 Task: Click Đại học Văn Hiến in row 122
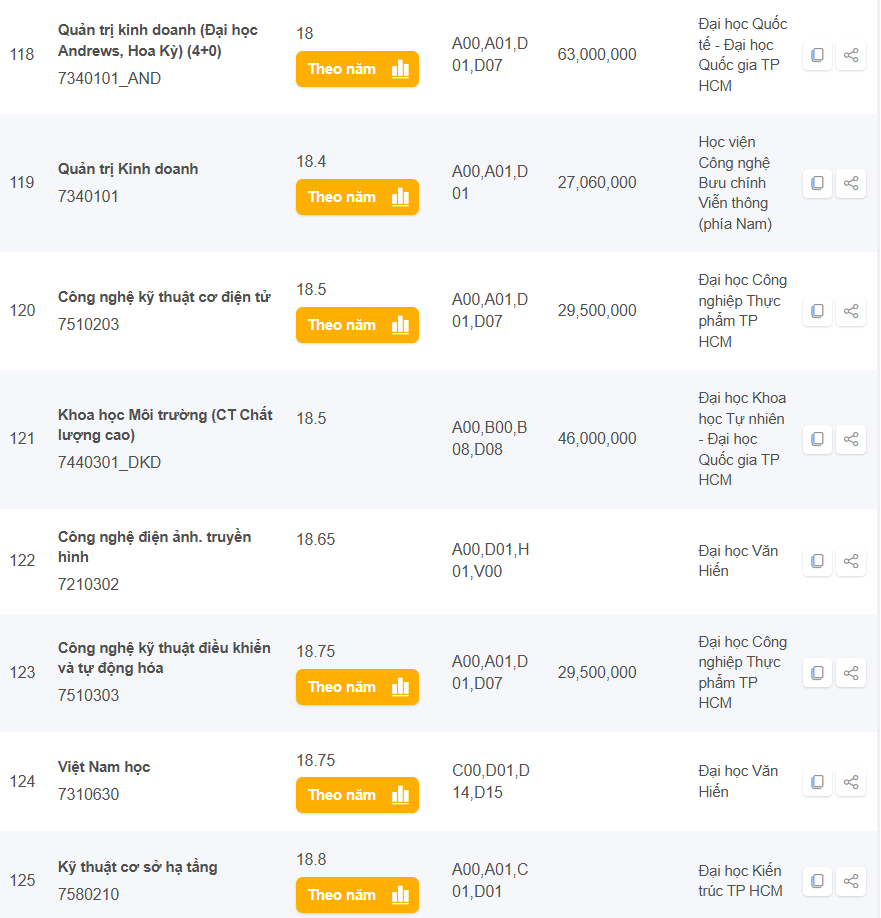pos(738,561)
